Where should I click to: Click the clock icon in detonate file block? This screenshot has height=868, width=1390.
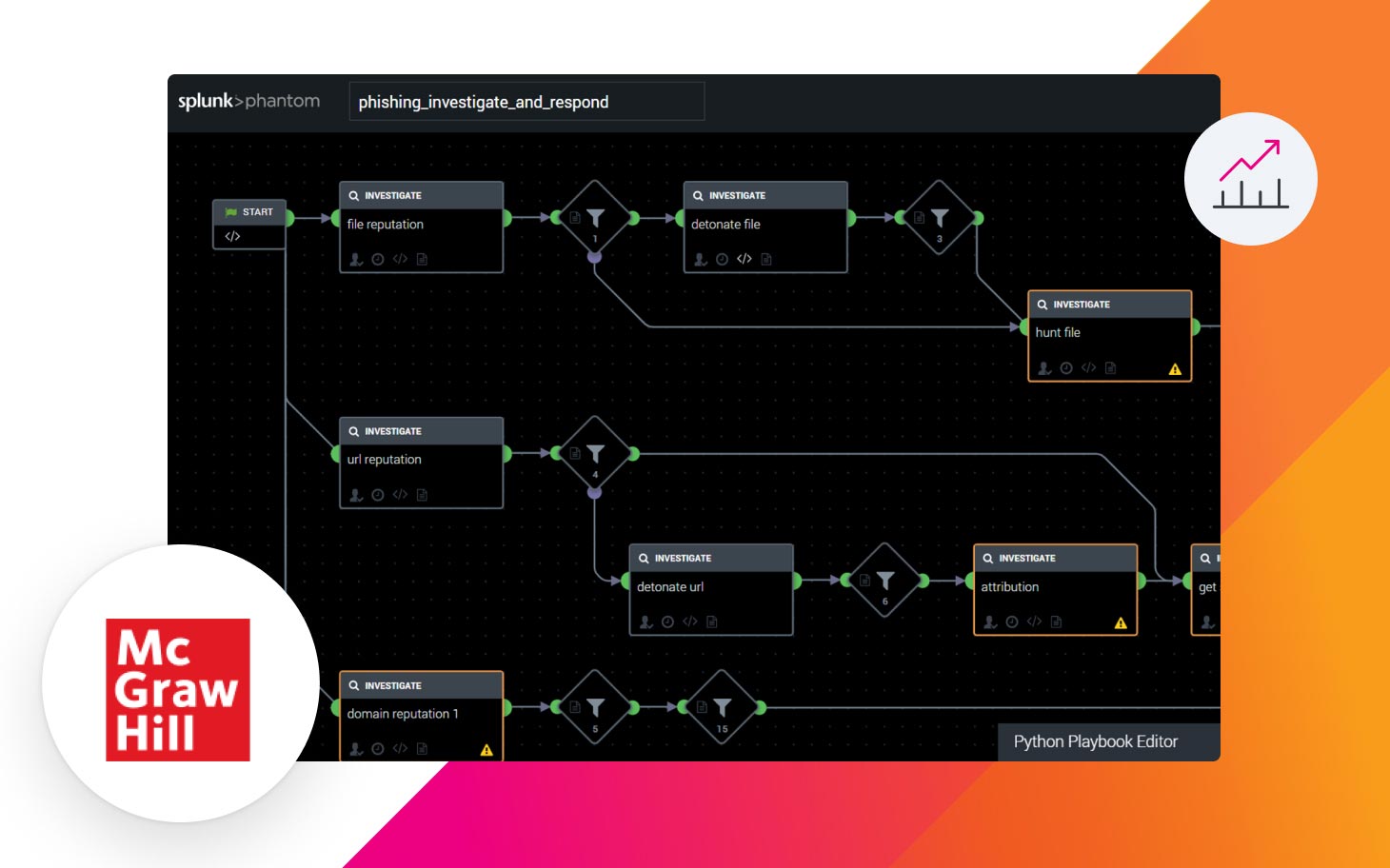[x=722, y=259]
